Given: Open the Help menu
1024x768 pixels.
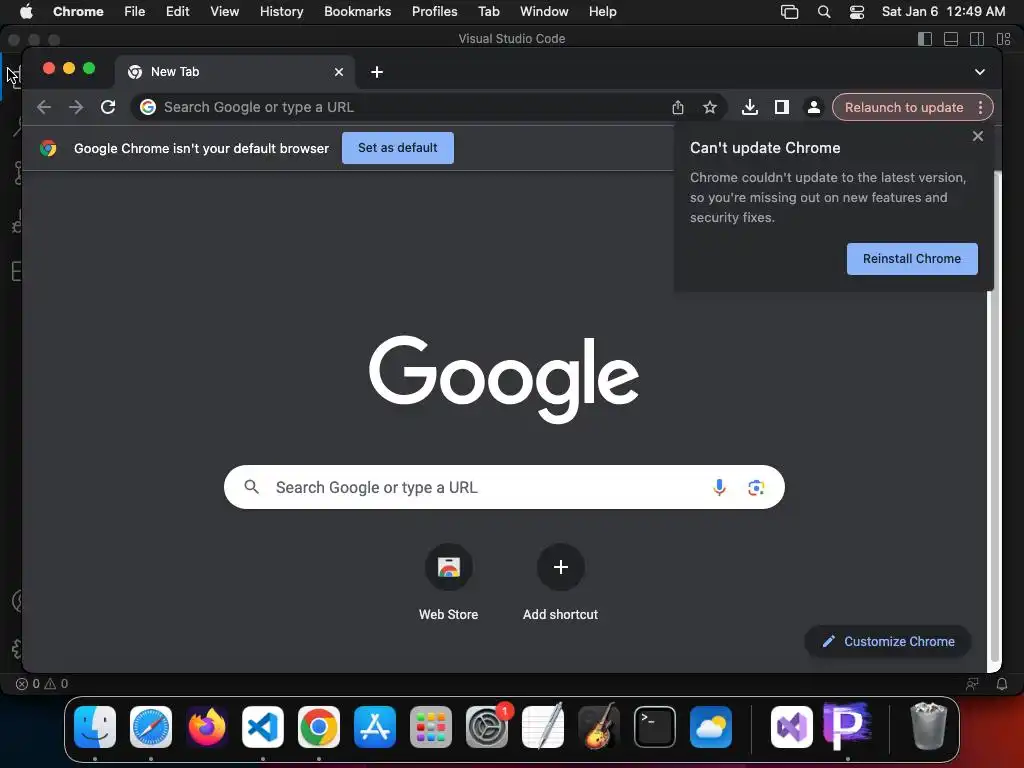Looking at the screenshot, I should point(602,11).
